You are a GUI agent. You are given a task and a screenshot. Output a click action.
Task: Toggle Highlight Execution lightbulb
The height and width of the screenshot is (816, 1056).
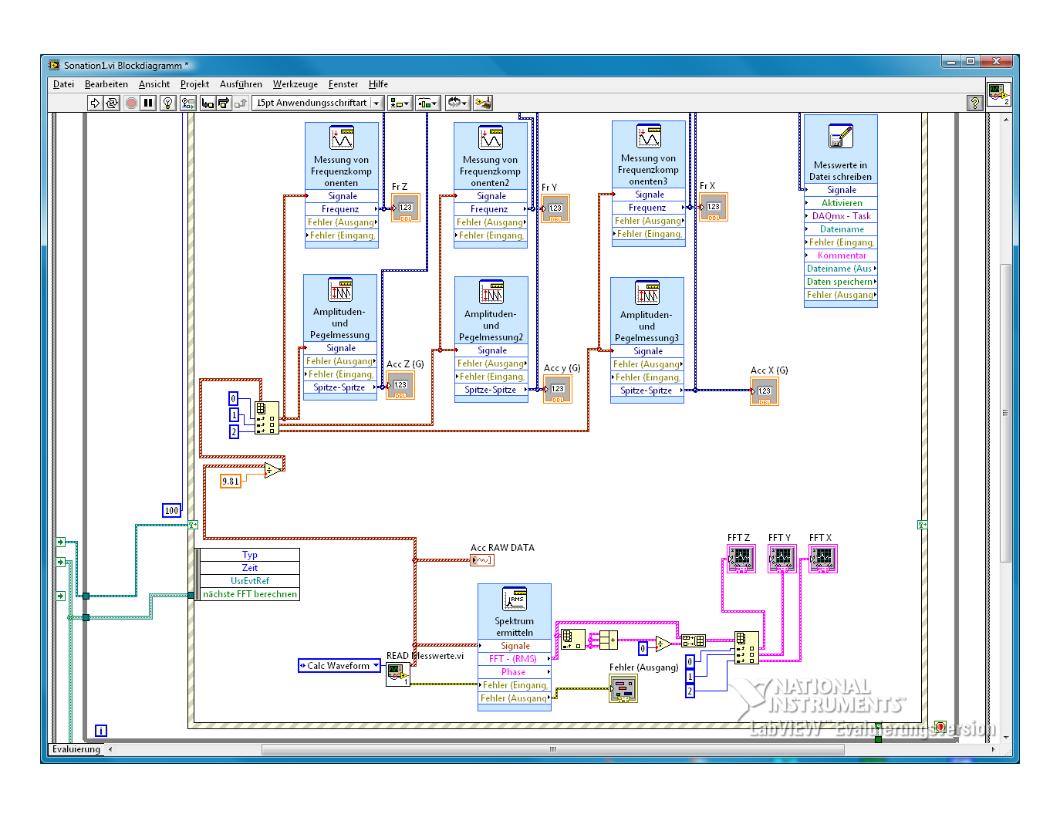point(168,103)
